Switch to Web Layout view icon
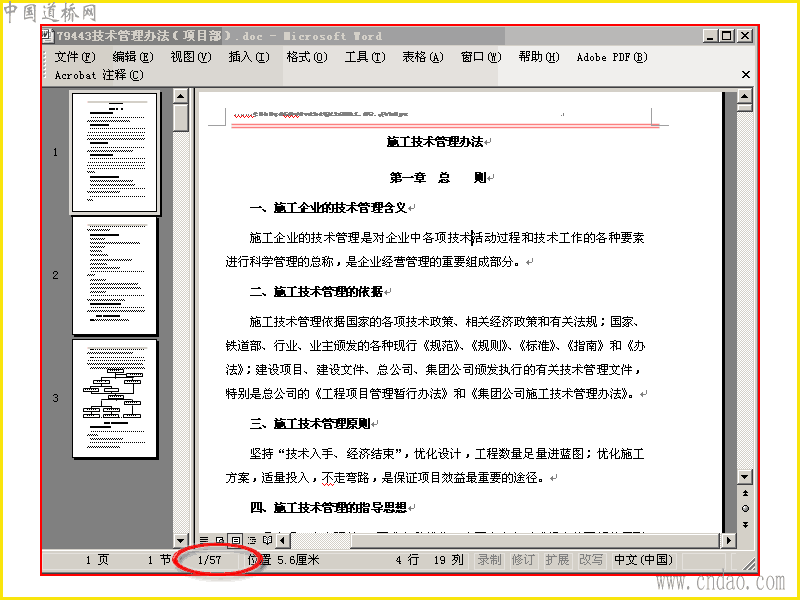800x600 pixels. coord(220,540)
